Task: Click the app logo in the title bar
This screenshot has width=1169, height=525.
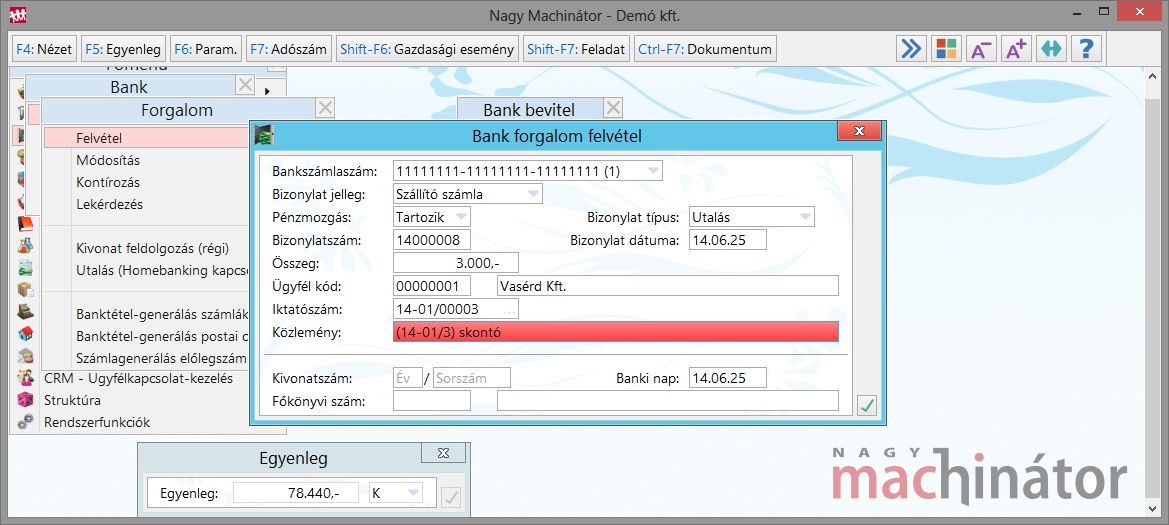Action: 18,15
